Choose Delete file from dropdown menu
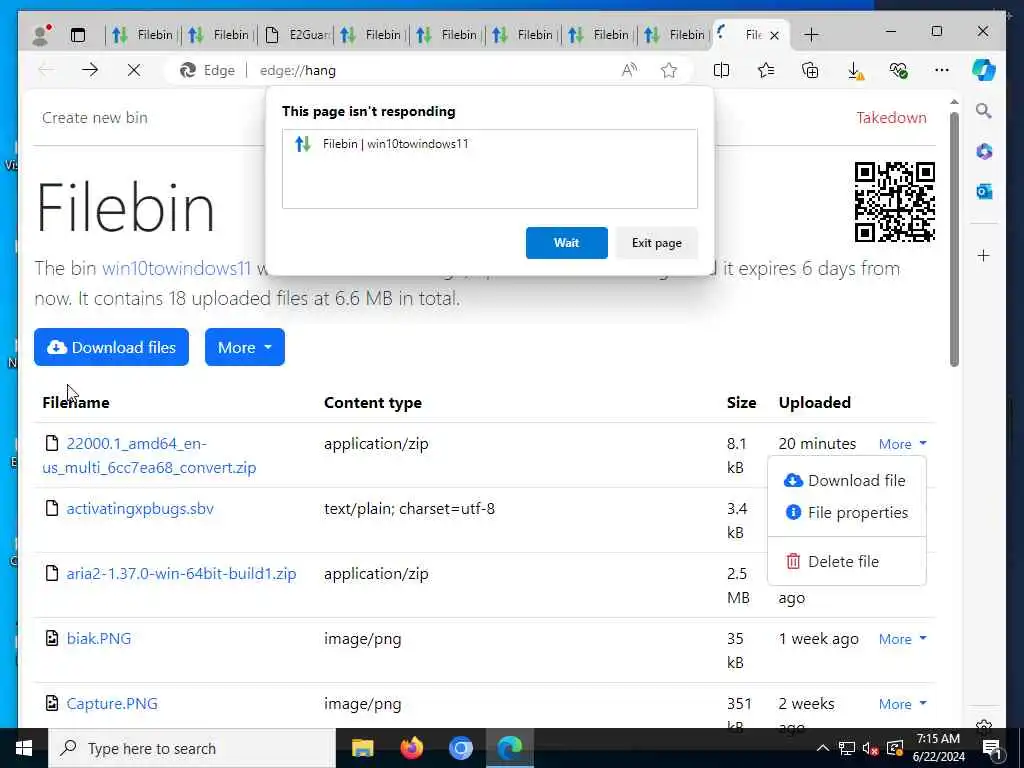 846,562
